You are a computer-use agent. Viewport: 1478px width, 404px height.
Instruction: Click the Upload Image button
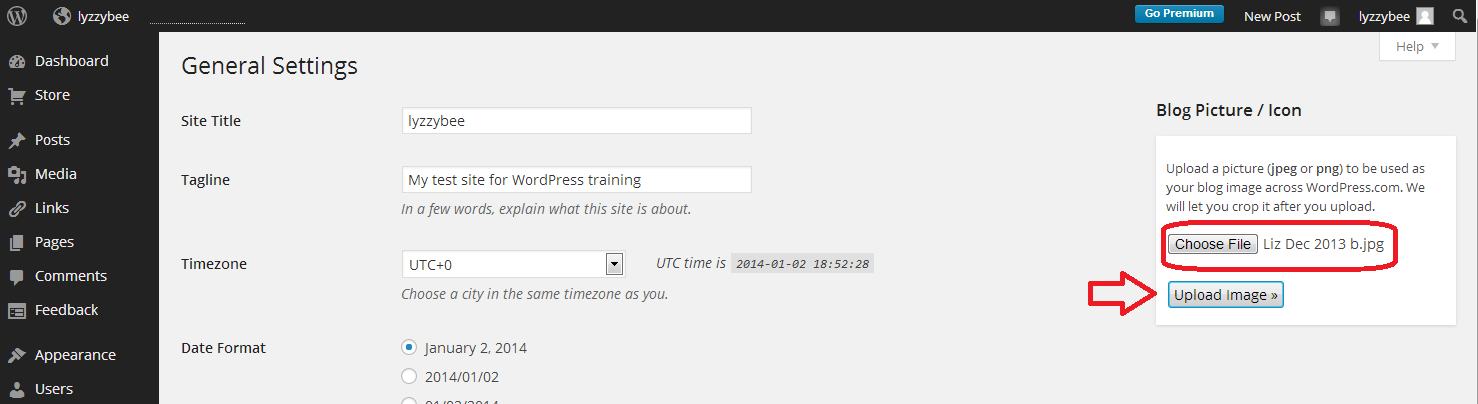[x=1225, y=295]
